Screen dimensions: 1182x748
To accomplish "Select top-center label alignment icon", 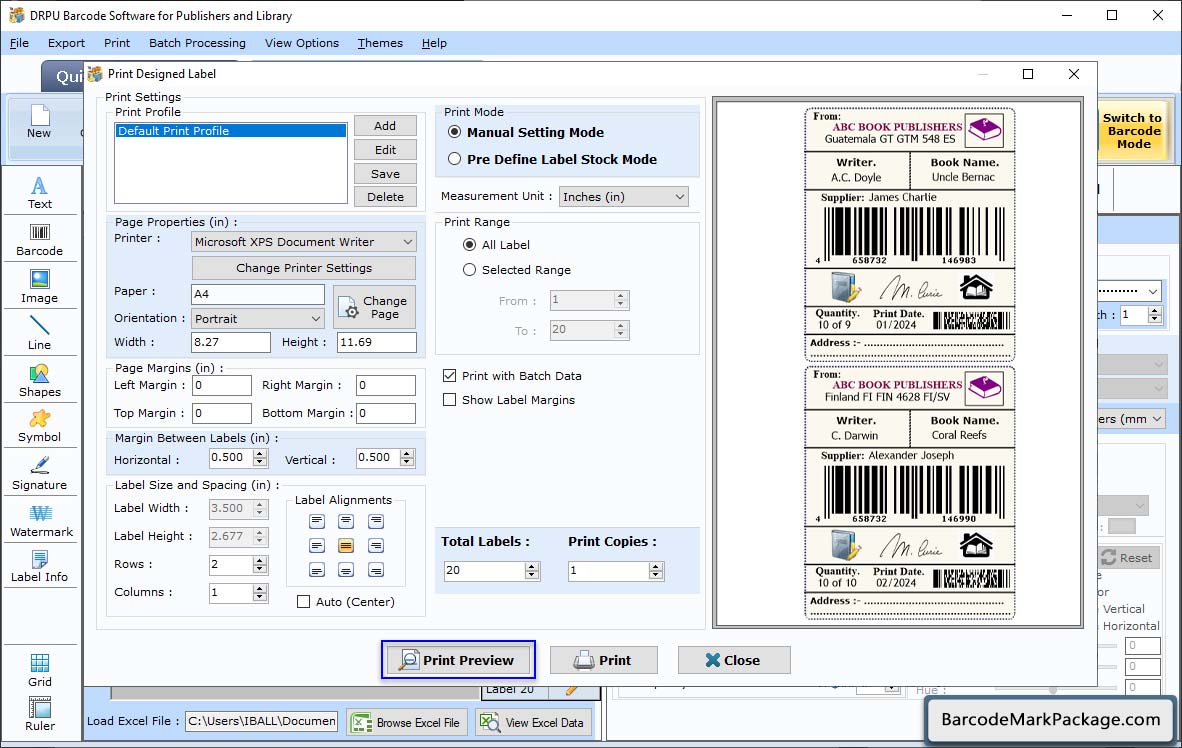I will [x=346, y=521].
